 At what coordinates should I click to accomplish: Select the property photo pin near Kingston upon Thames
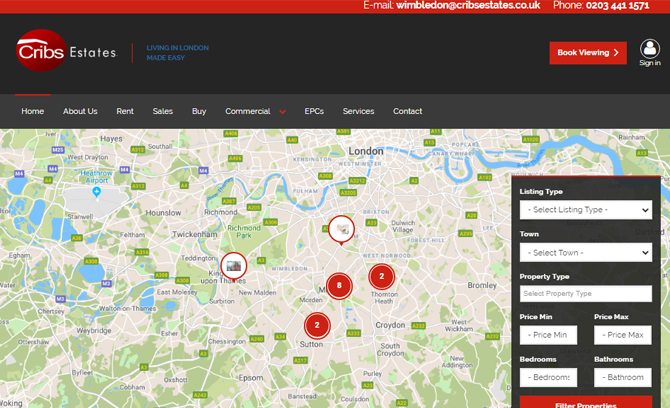(234, 267)
